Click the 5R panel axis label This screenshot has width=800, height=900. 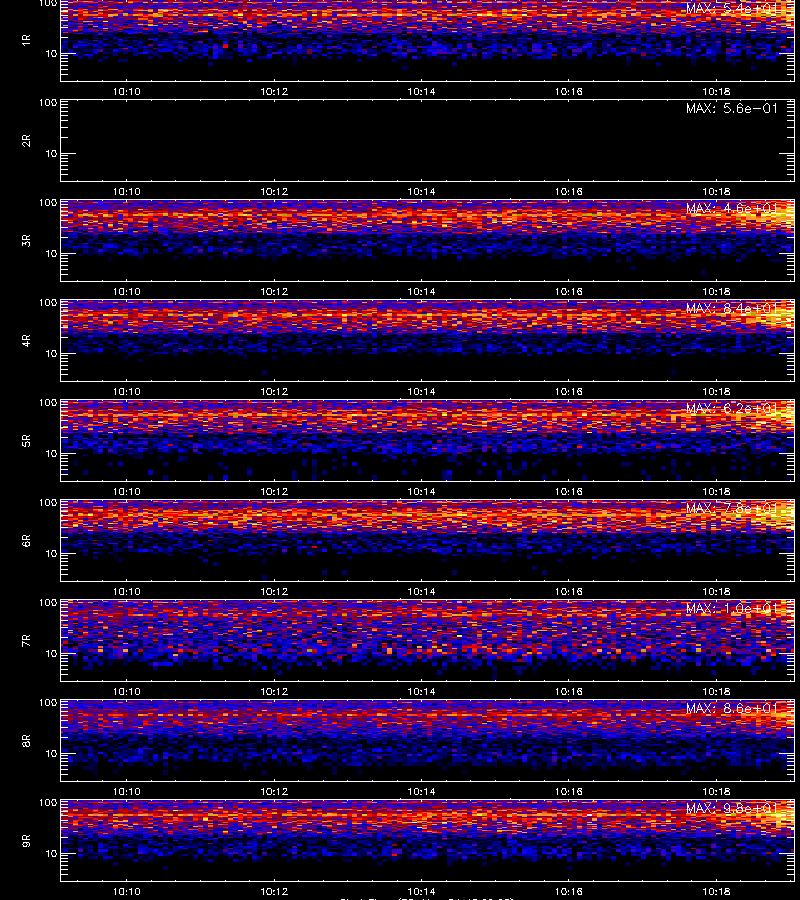point(26,441)
